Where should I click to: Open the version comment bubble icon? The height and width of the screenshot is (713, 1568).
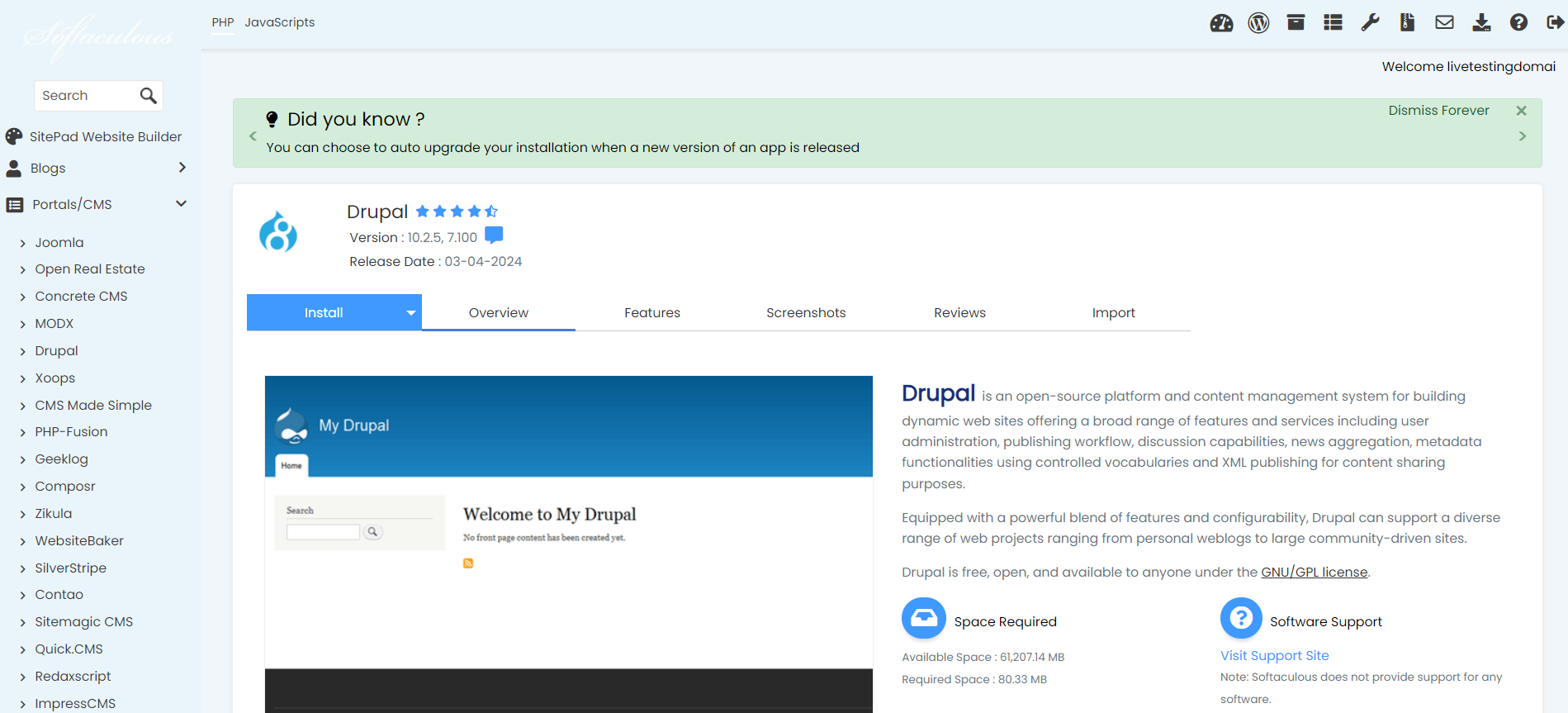tap(494, 235)
